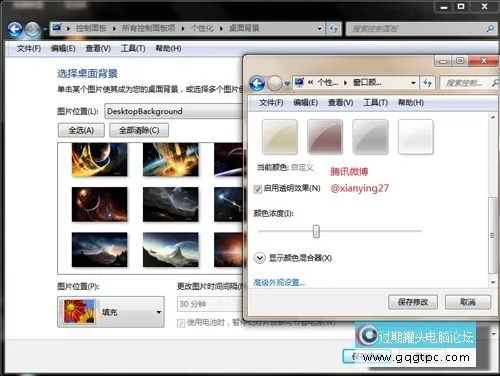Open 编辑(E) menu in the background window
This screenshot has width=500, height=376.
click(x=63, y=49)
